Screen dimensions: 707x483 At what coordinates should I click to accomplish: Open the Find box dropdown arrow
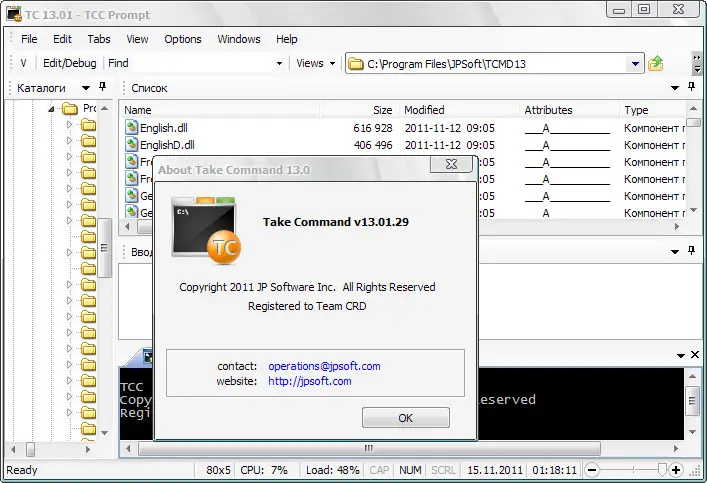pyautogui.click(x=280, y=64)
